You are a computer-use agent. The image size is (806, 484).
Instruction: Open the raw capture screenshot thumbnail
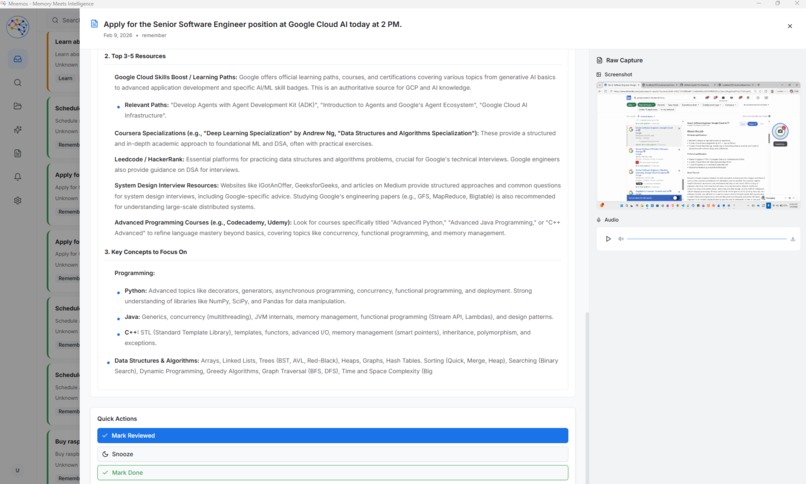pos(698,145)
